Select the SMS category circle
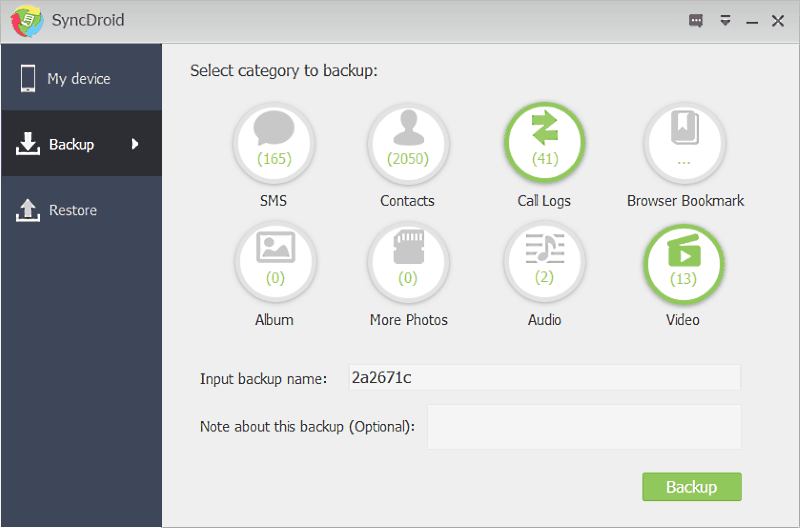This screenshot has width=800, height=528. pos(274,143)
